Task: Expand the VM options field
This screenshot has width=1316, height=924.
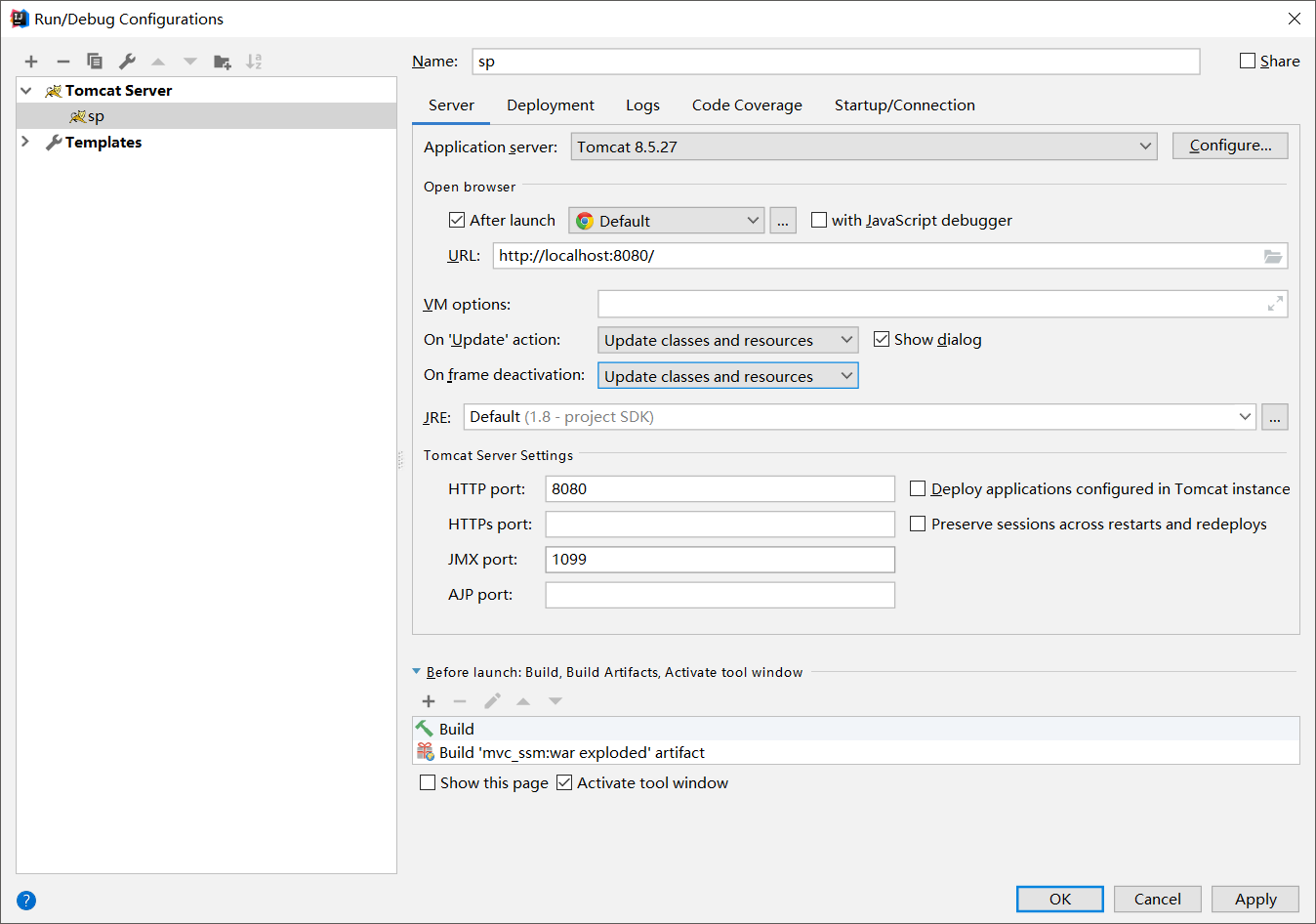Action: tap(1275, 305)
